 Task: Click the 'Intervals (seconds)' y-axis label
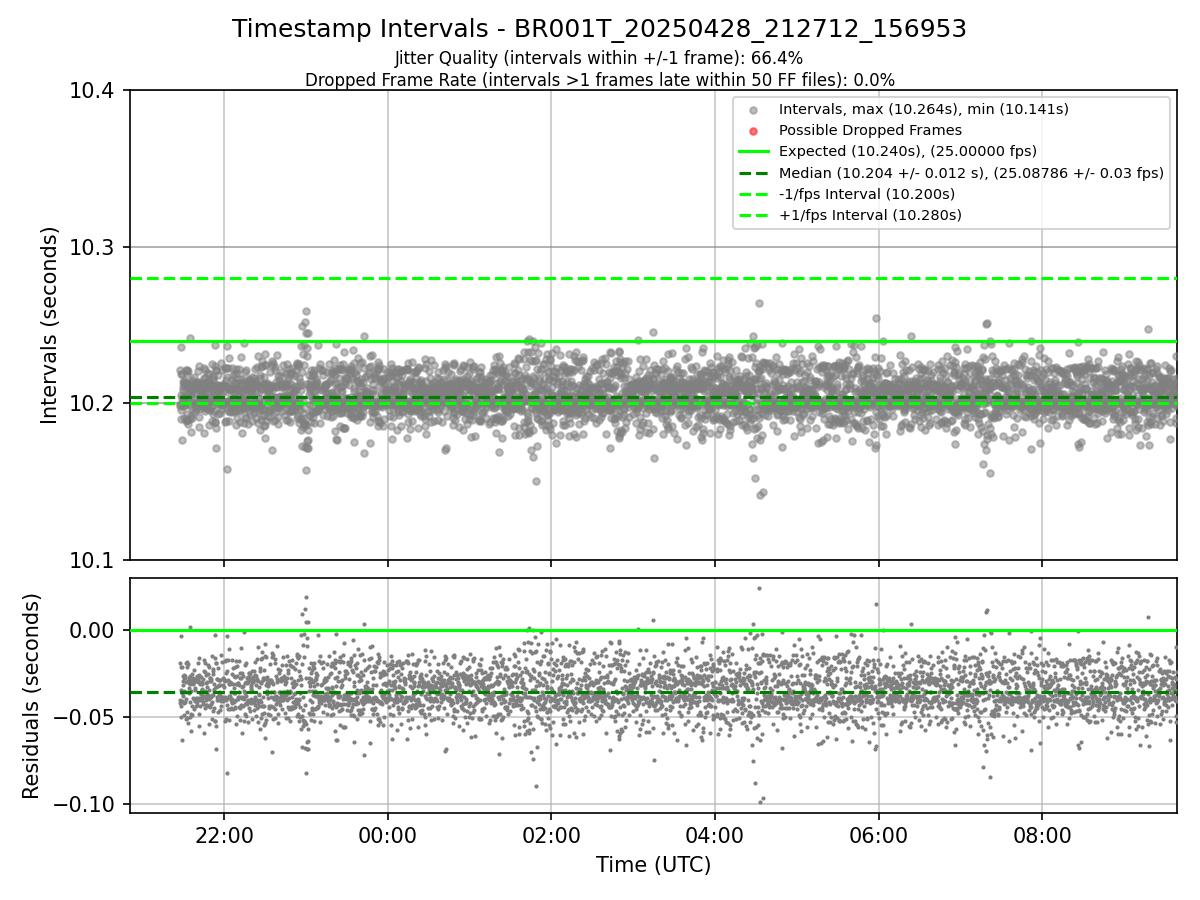point(50,325)
